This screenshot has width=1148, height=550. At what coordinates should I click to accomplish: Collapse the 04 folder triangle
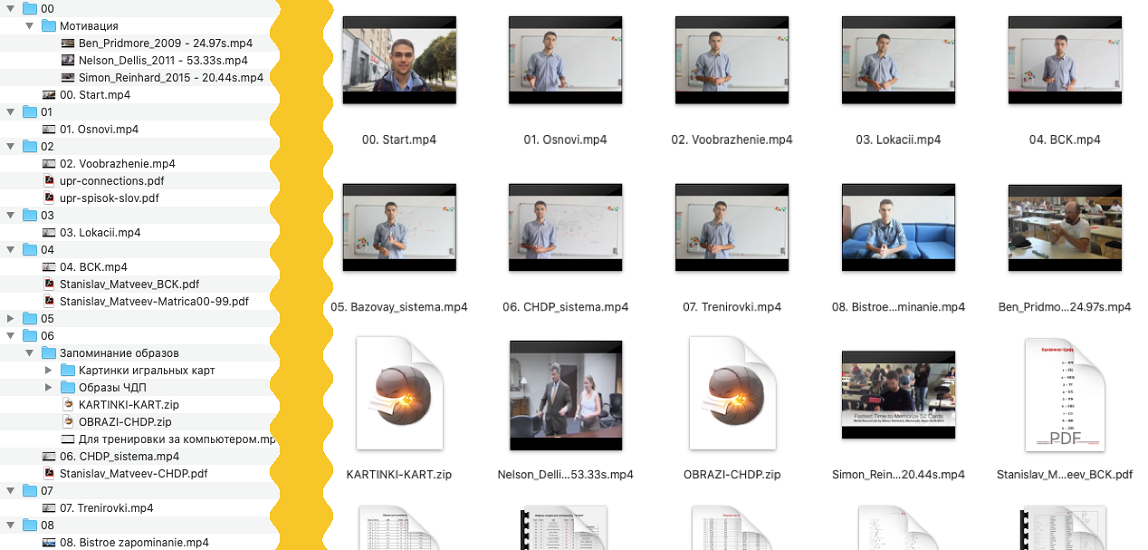pyautogui.click(x=10, y=250)
